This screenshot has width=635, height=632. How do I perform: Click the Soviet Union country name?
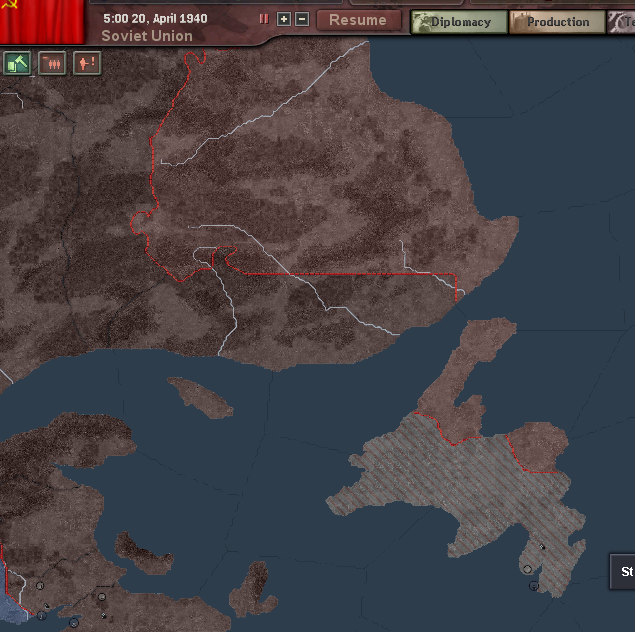pyautogui.click(x=147, y=36)
